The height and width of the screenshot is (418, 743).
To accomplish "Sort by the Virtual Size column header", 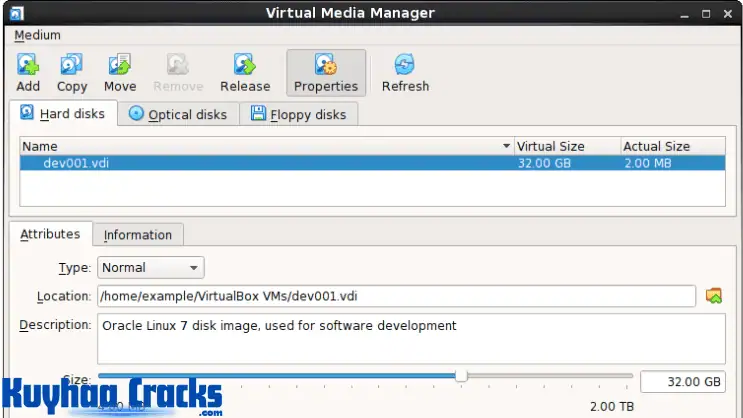I will click(x=565, y=147).
